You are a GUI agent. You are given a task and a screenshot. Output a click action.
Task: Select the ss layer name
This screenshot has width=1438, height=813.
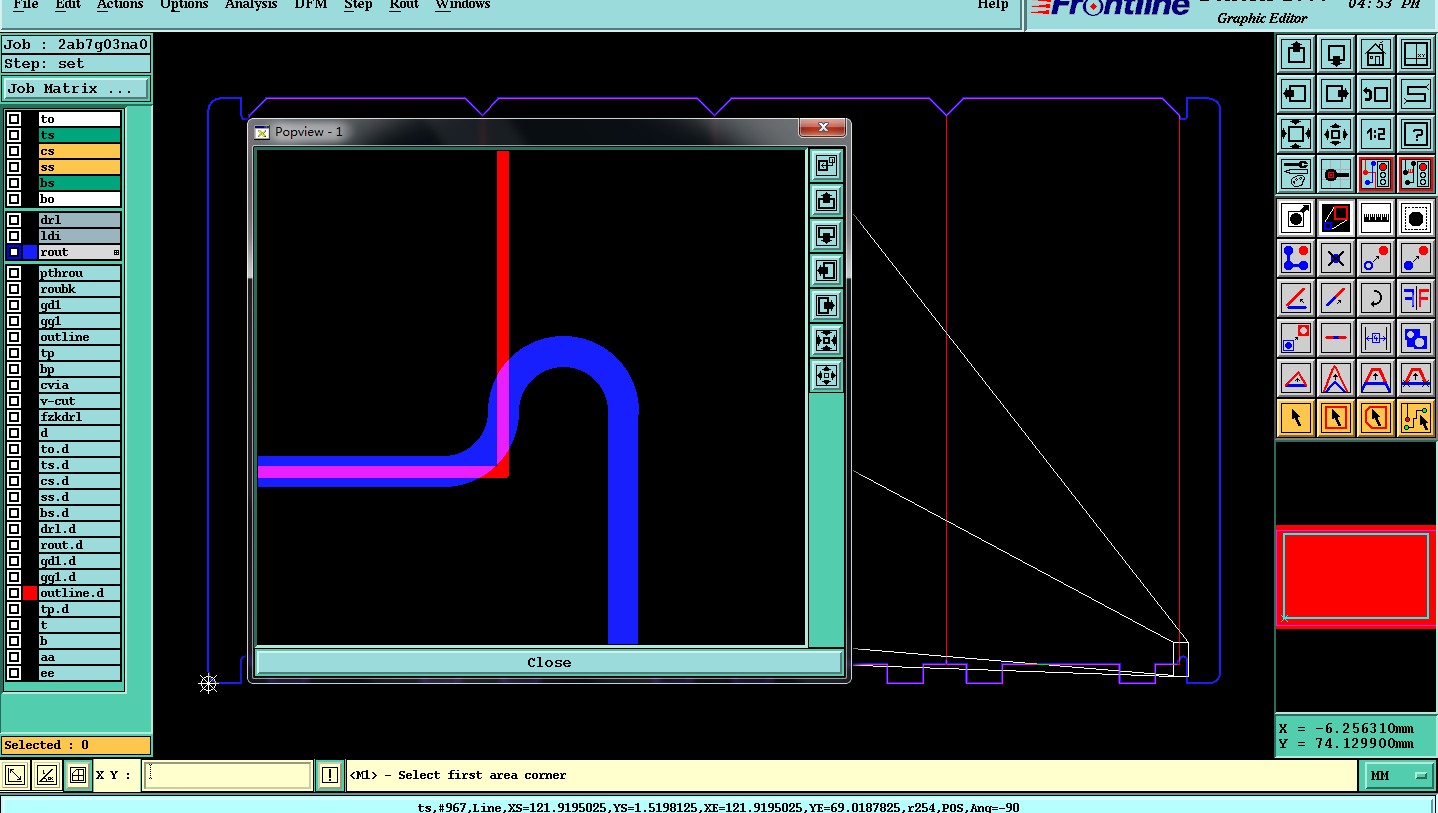point(80,167)
